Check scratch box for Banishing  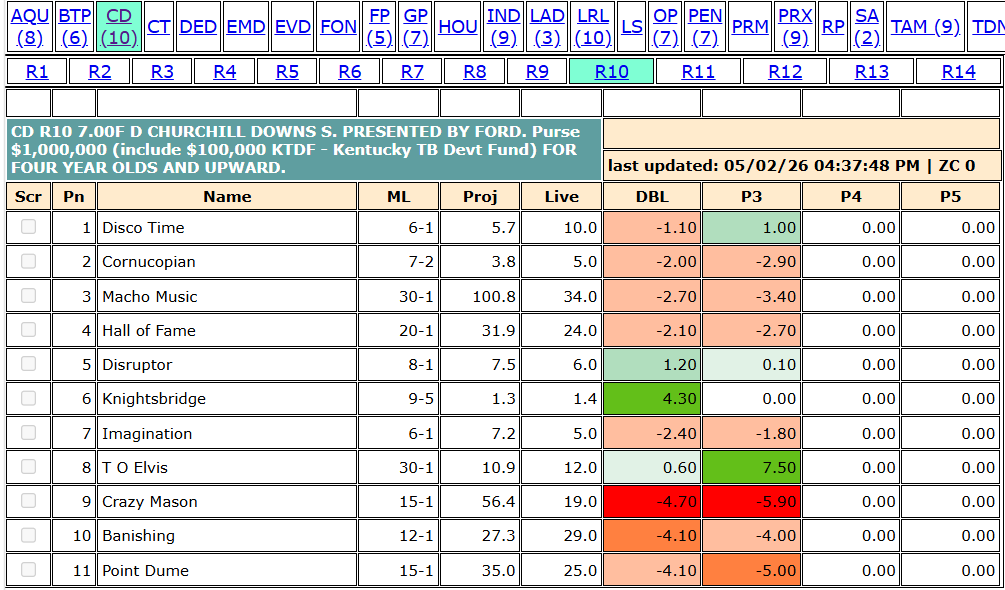[x=28, y=535]
